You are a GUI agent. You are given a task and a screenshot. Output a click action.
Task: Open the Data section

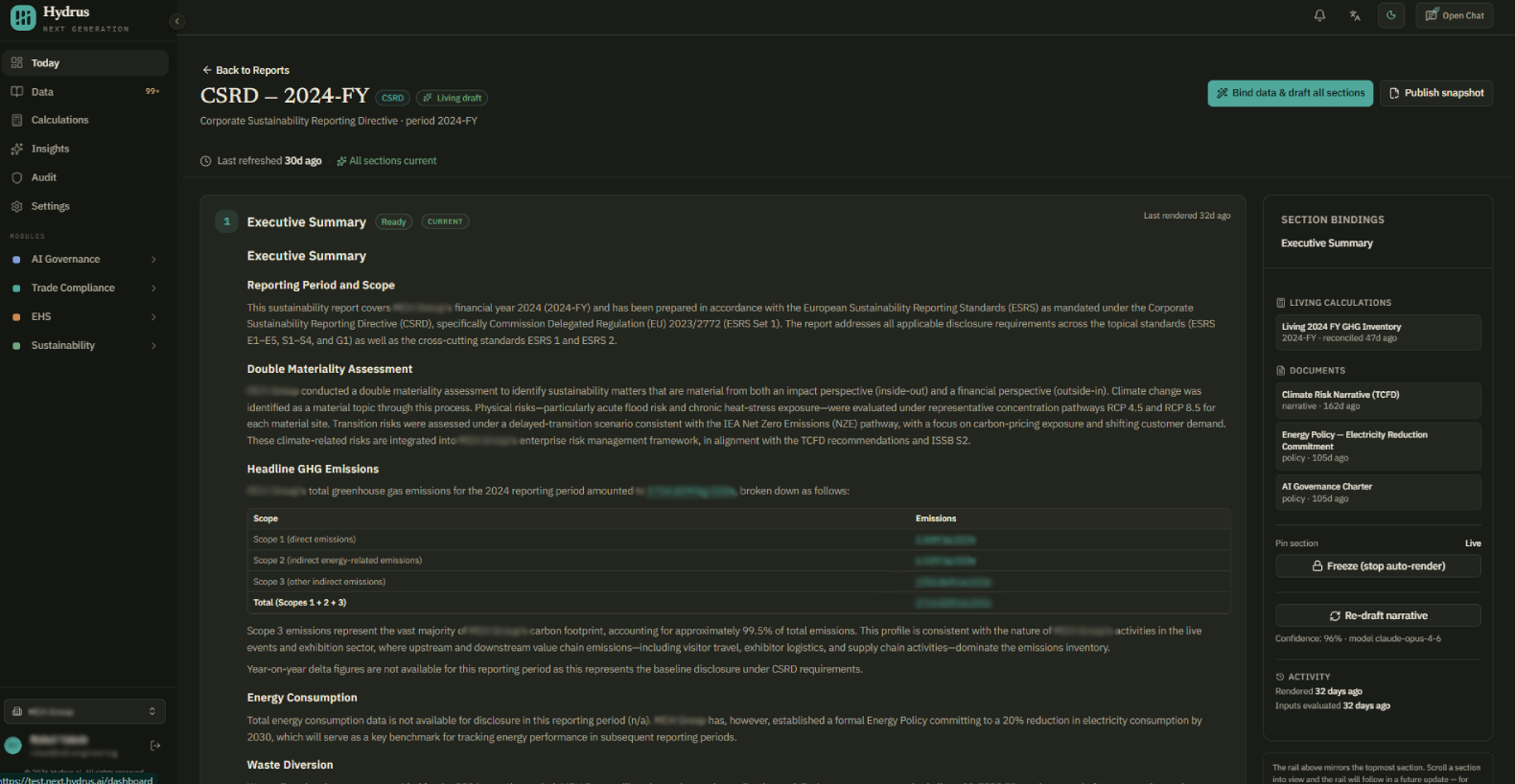tap(84, 92)
